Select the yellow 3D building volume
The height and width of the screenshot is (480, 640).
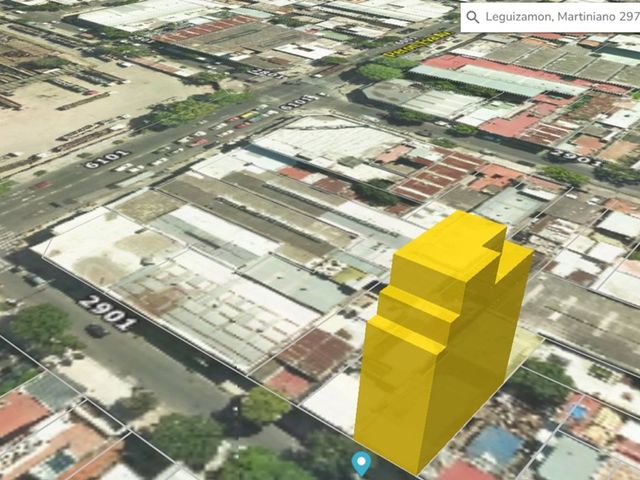click(x=443, y=339)
